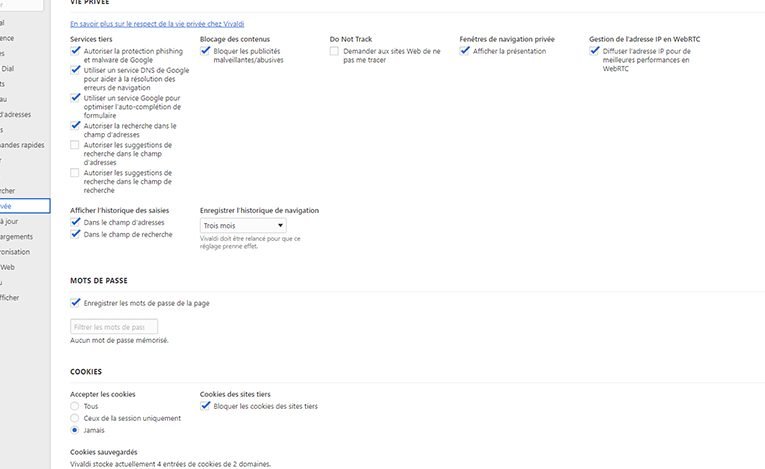The height and width of the screenshot is (469, 765).
Task: Open the Synchronisation settings section in sidebar
Action: [x=15, y=252]
